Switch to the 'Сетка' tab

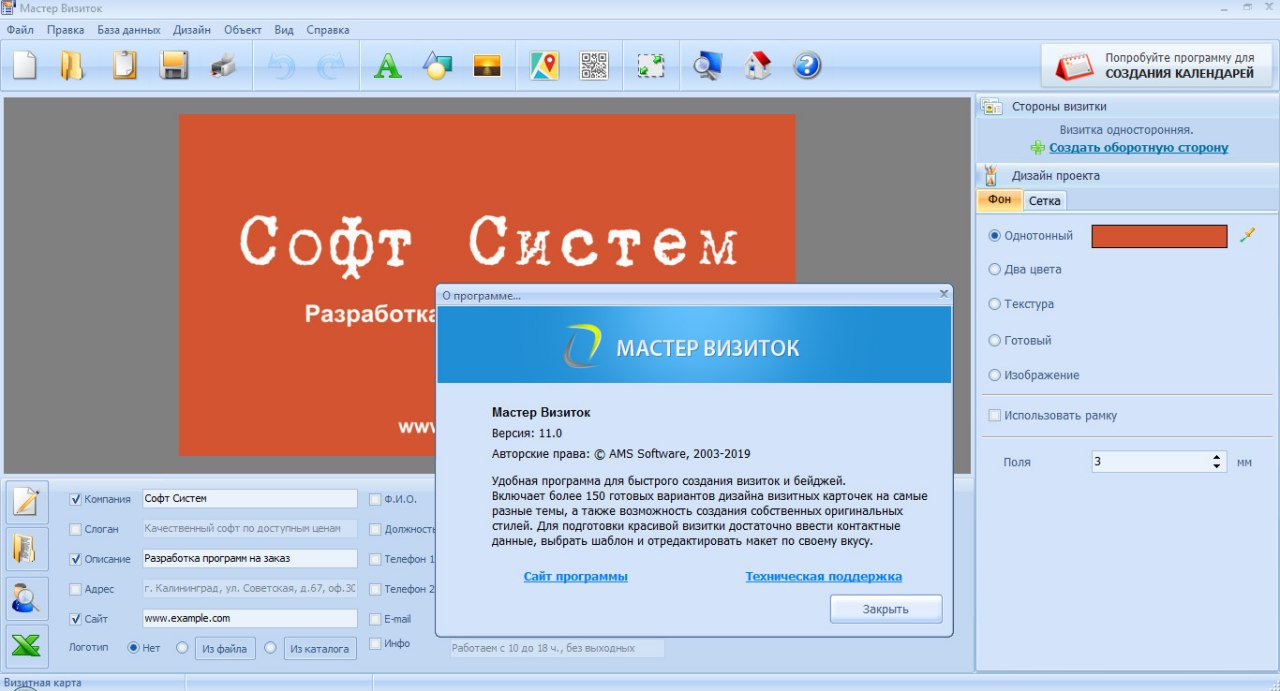pos(1045,201)
